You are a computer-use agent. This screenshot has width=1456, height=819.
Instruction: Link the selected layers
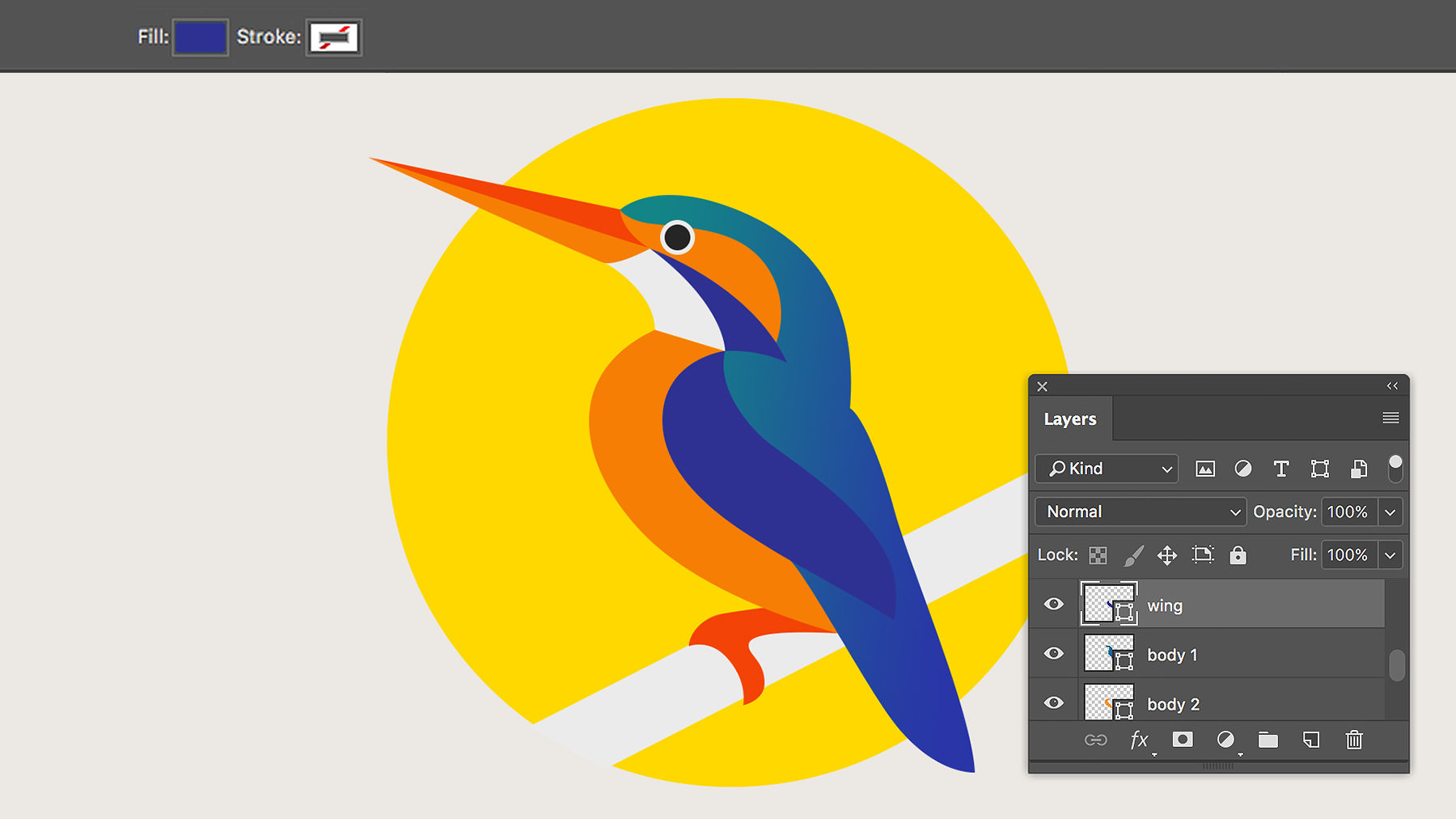(x=1097, y=740)
